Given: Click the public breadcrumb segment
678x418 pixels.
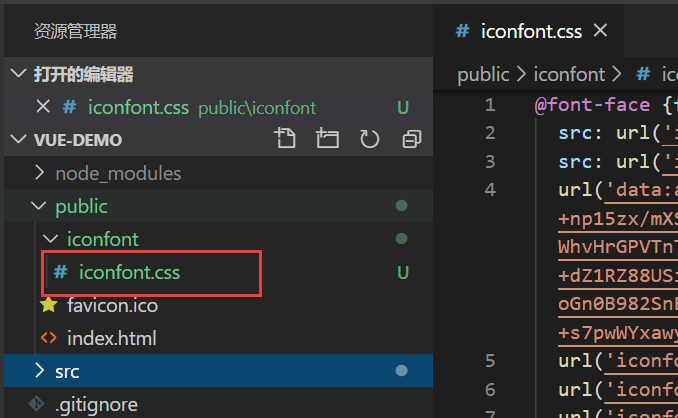Looking at the screenshot, I should 482,74.
